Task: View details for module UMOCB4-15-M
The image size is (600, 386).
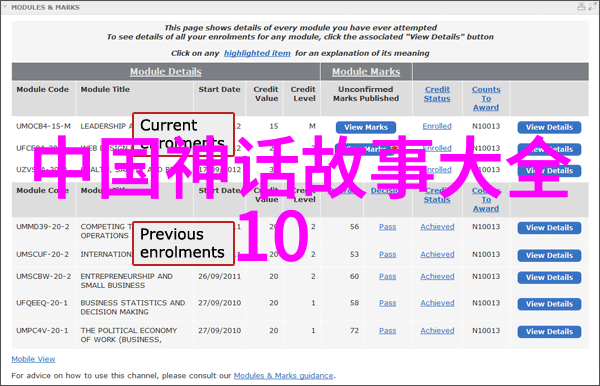Action: [549, 127]
